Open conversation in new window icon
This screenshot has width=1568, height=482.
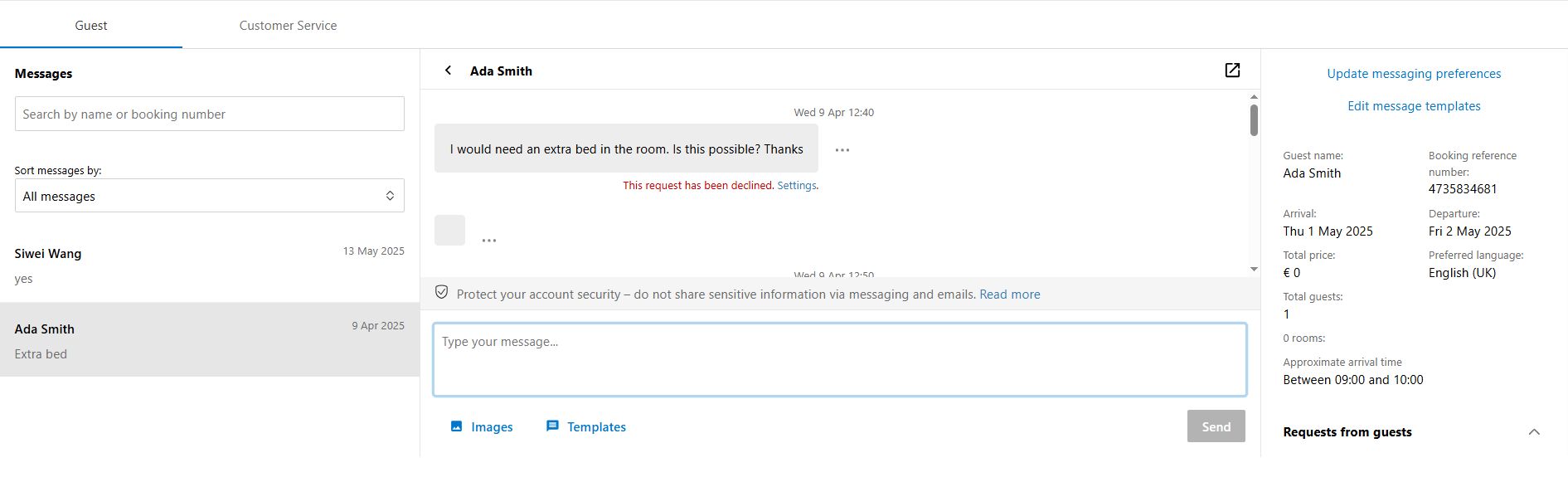click(x=1232, y=71)
